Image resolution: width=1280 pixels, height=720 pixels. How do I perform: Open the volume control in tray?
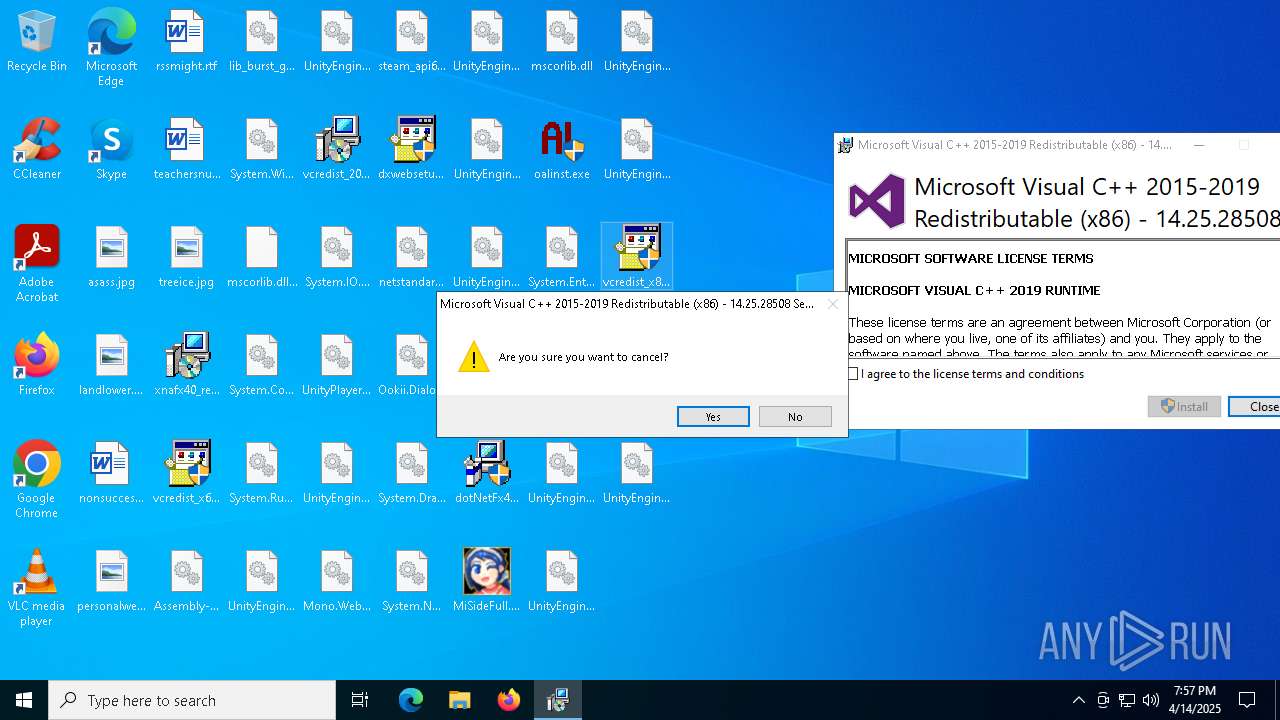click(1151, 700)
